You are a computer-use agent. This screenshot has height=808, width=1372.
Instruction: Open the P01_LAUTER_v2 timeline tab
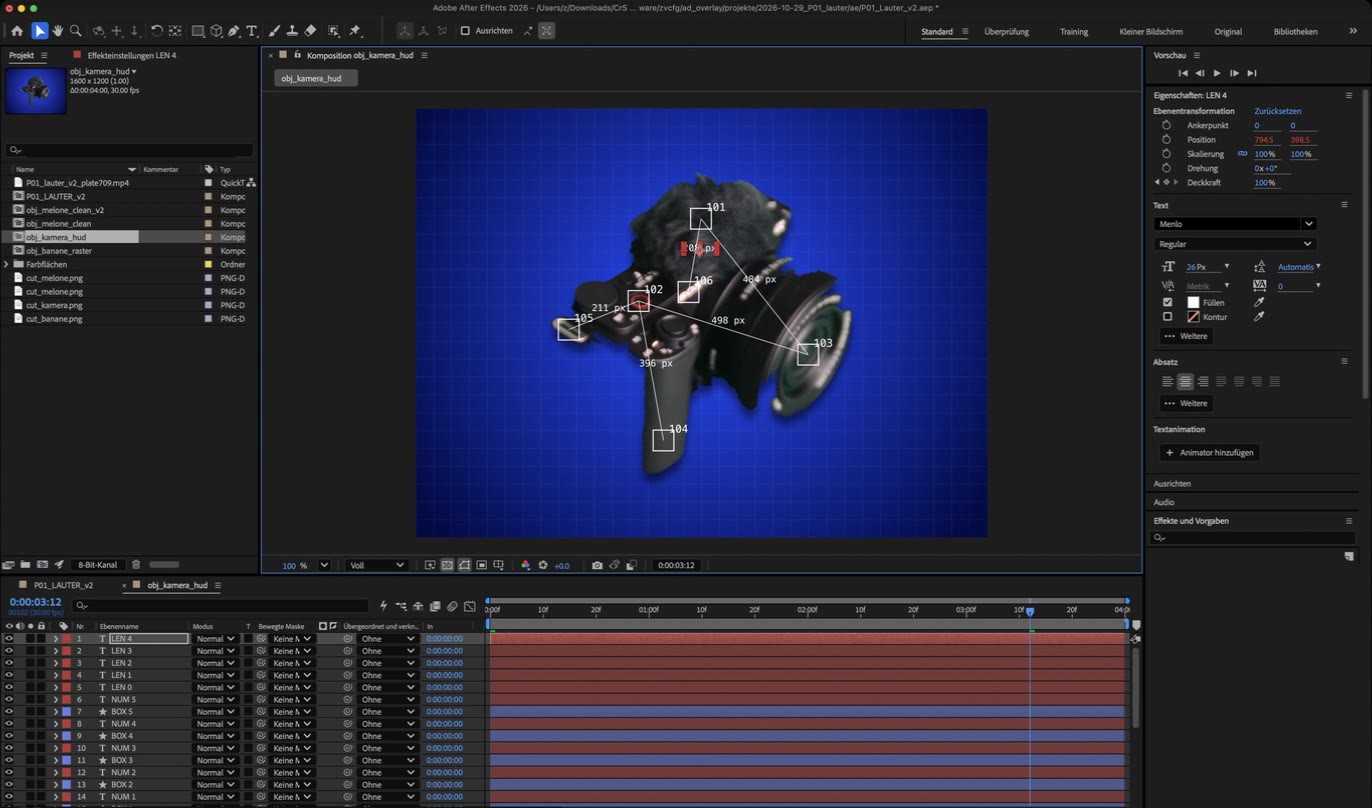pyautogui.click(x=63, y=585)
